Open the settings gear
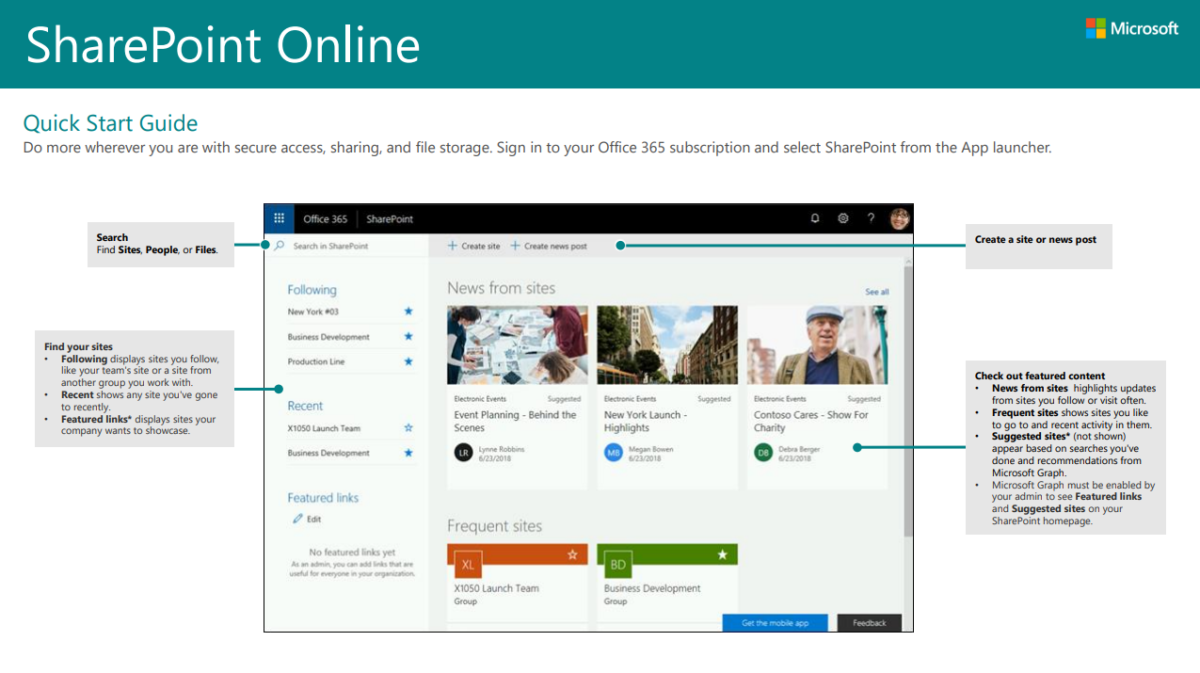The image size is (1200, 673). coord(843,218)
